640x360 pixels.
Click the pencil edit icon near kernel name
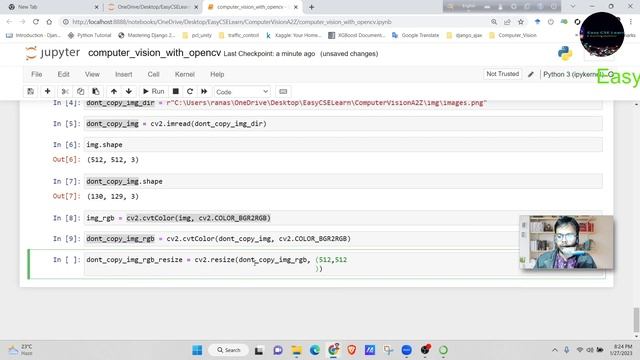[531, 74]
